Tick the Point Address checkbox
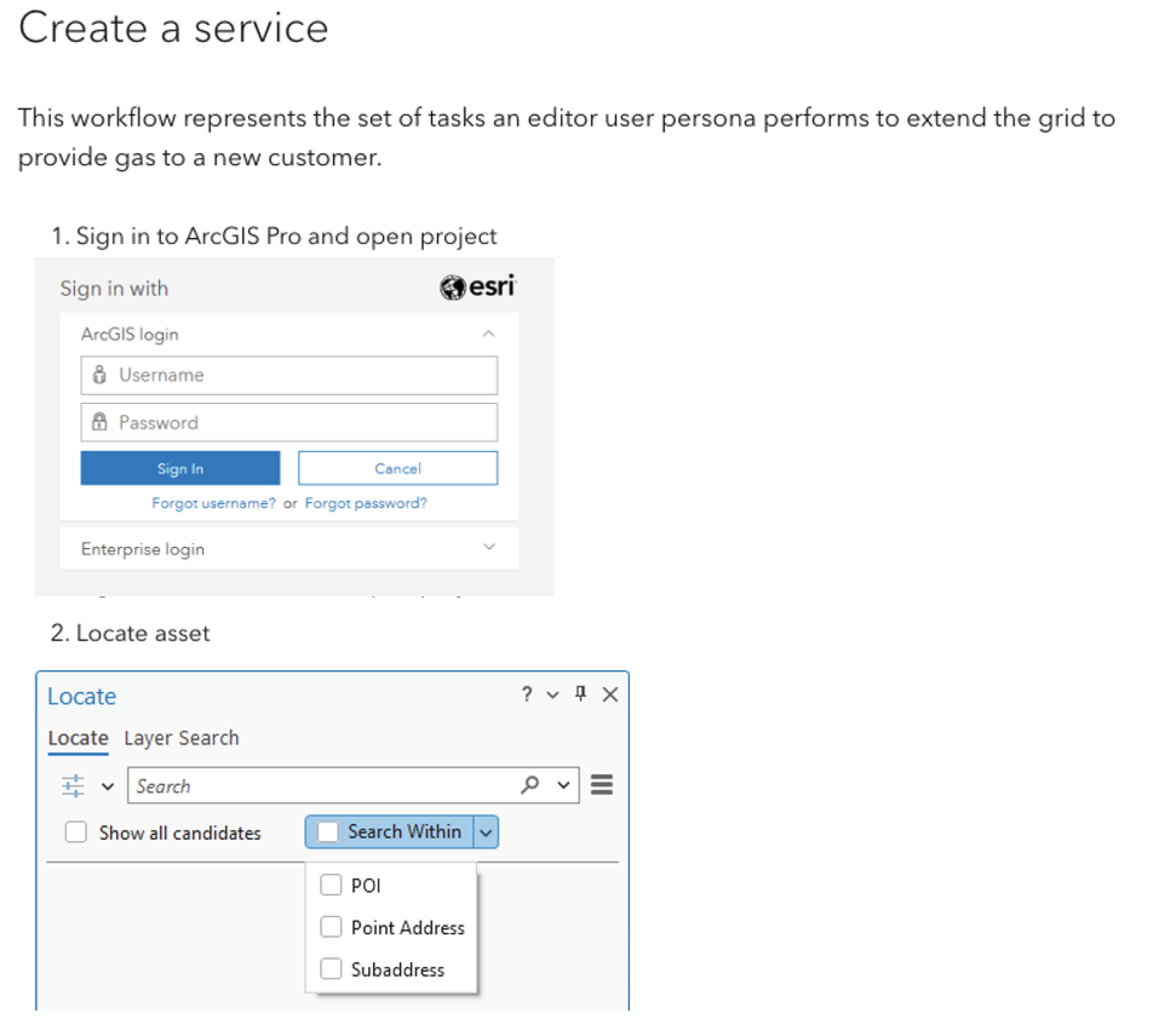The height and width of the screenshot is (1036, 1150). (x=331, y=927)
